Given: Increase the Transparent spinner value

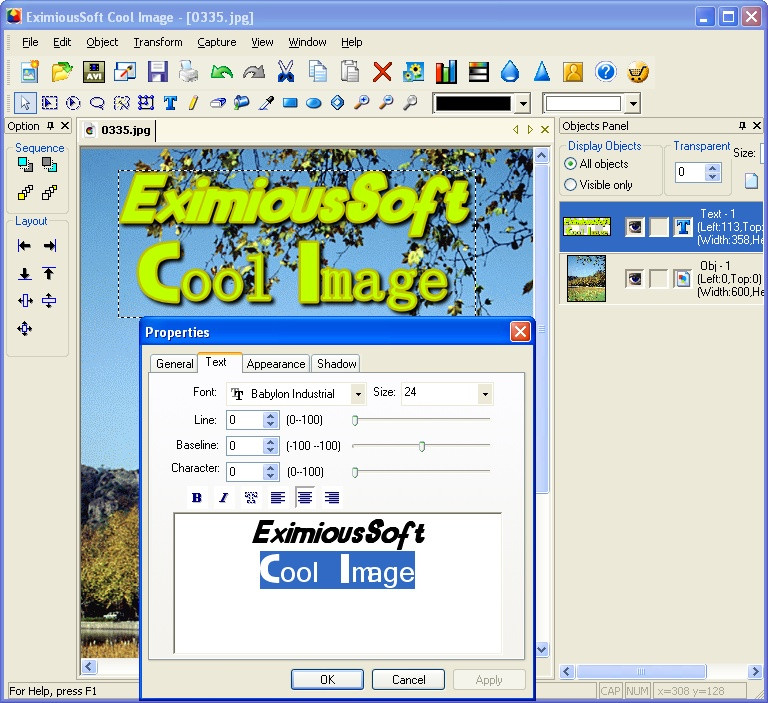Looking at the screenshot, I should pyautogui.click(x=713, y=168).
